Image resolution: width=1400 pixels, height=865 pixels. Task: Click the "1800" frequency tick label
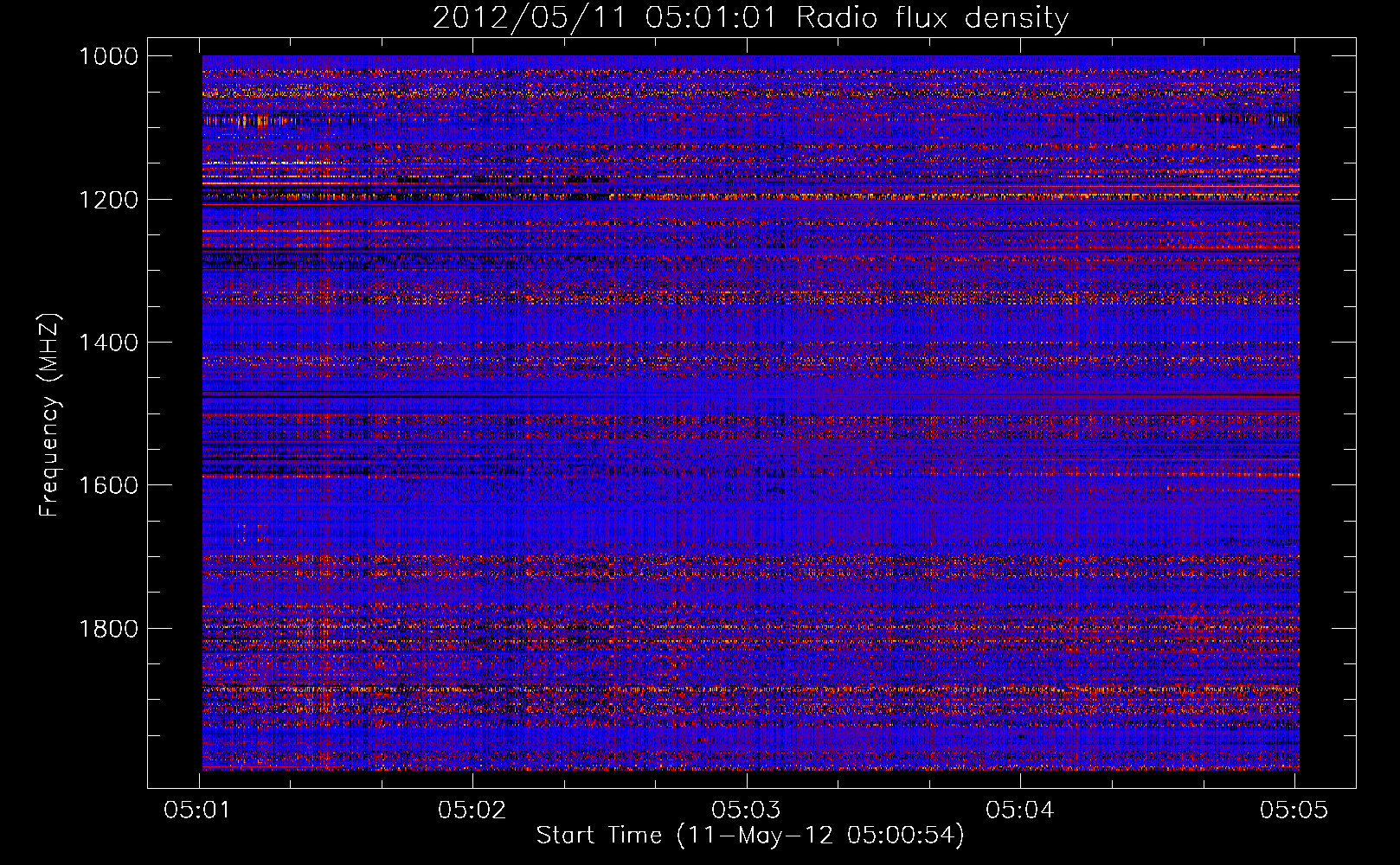(109, 629)
